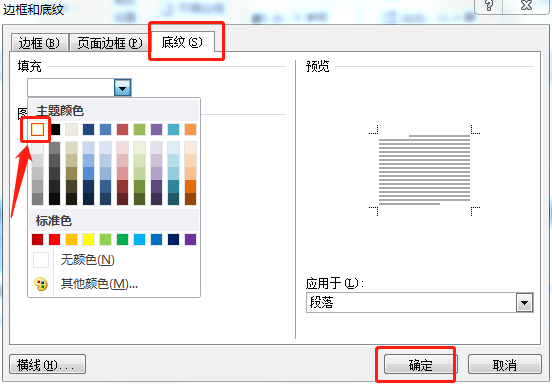552x384 pixels.
Task: Choose 无颜色(N) option
Action: click(x=88, y=260)
